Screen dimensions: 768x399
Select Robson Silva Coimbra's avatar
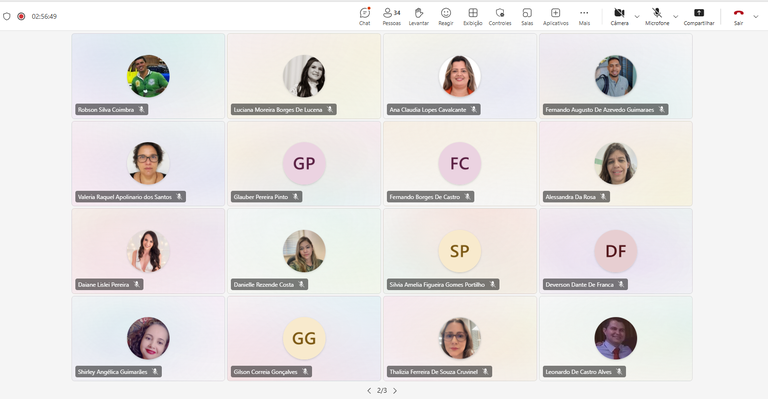coord(148,76)
